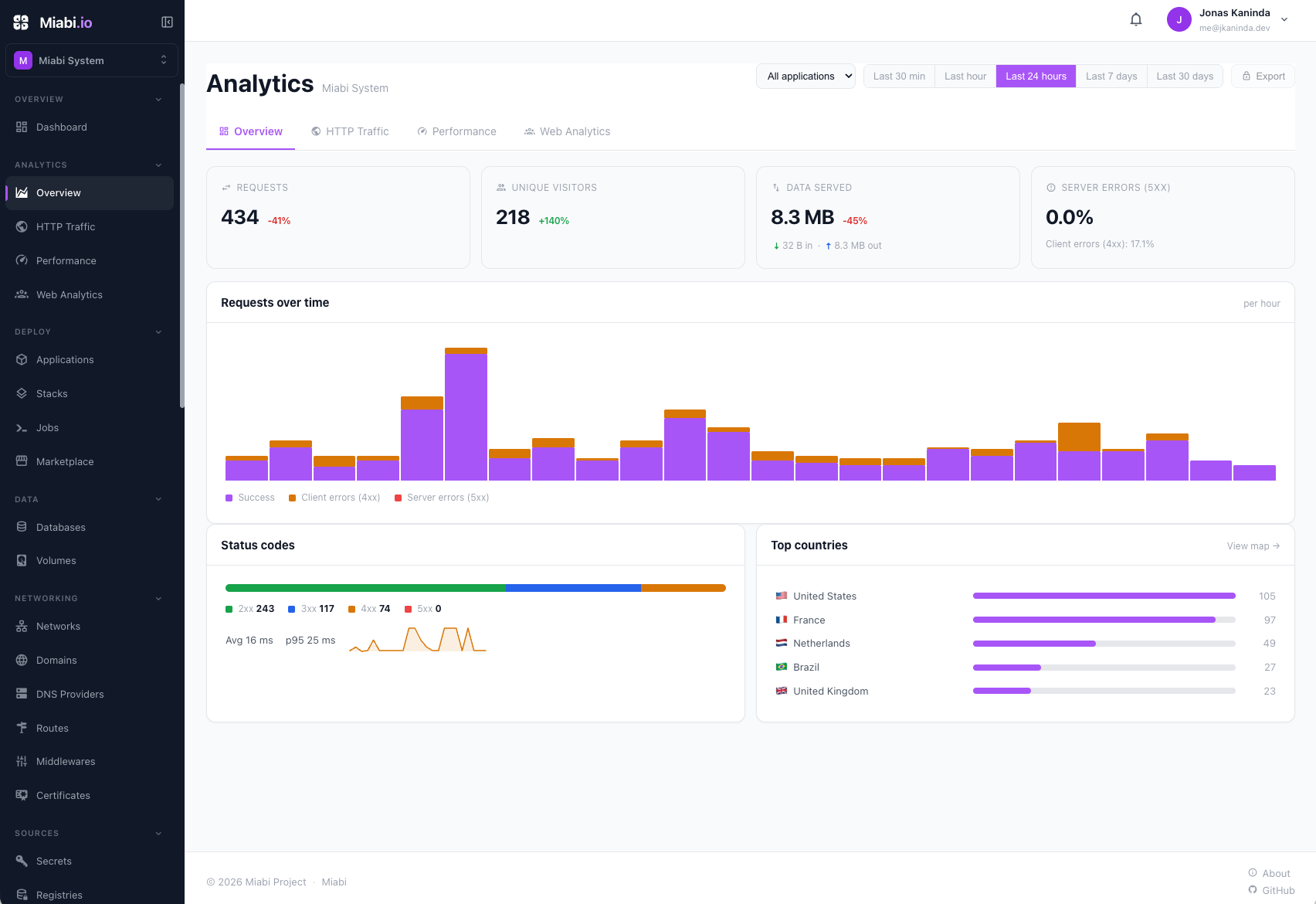
Task: Collapse the sidebar using the panel icon
Action: pos(167,22)
